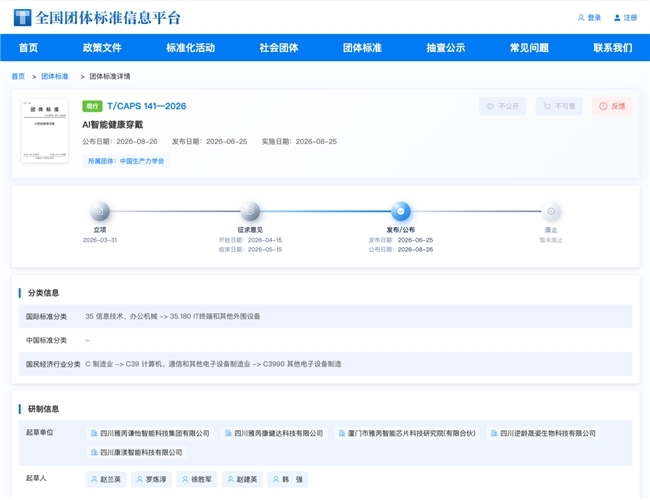Open the 联系我们 menu item
Screen dimensions: 650x500
coord(613,48)
